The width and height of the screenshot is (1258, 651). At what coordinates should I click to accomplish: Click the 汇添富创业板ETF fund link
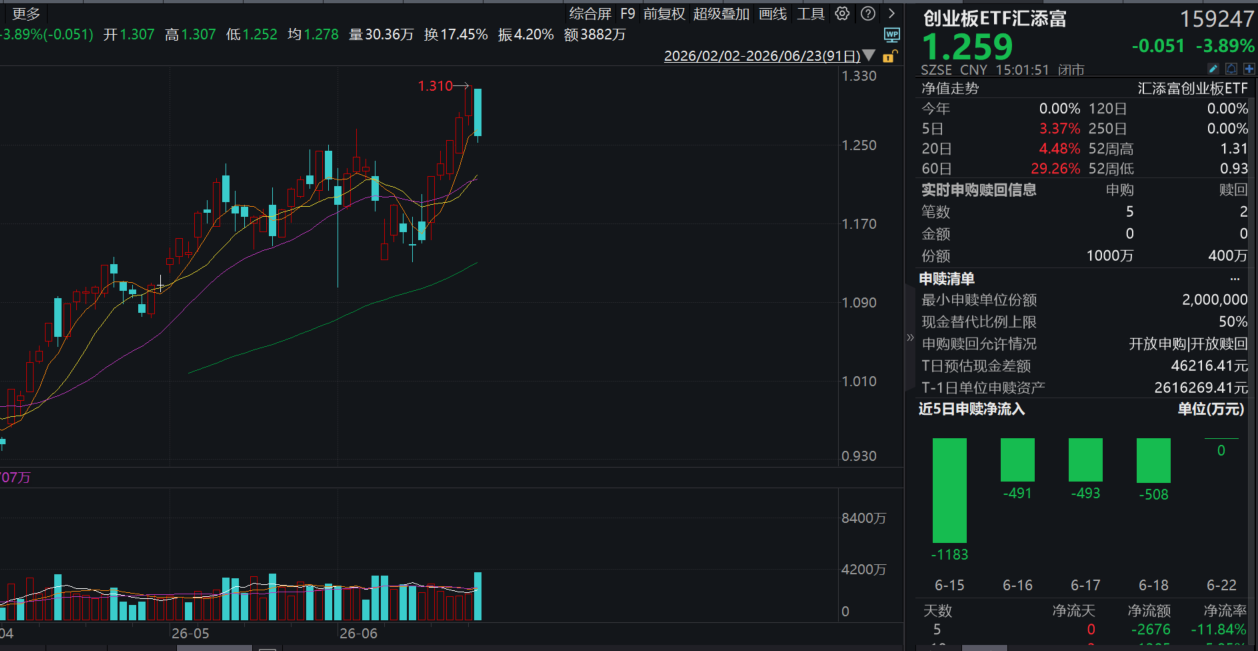click(1193, 88)
